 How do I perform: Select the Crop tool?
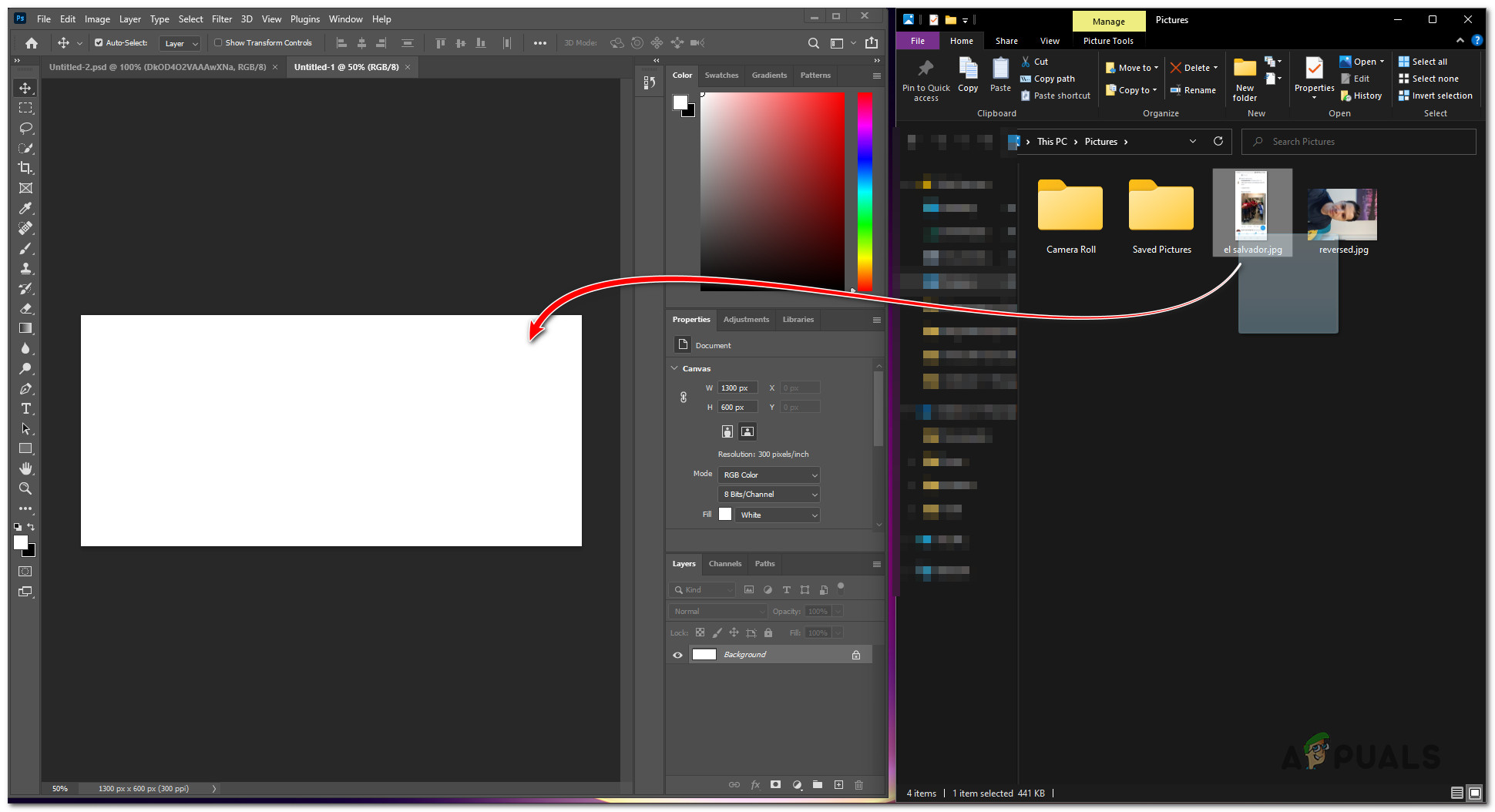[x=25, y=168]
